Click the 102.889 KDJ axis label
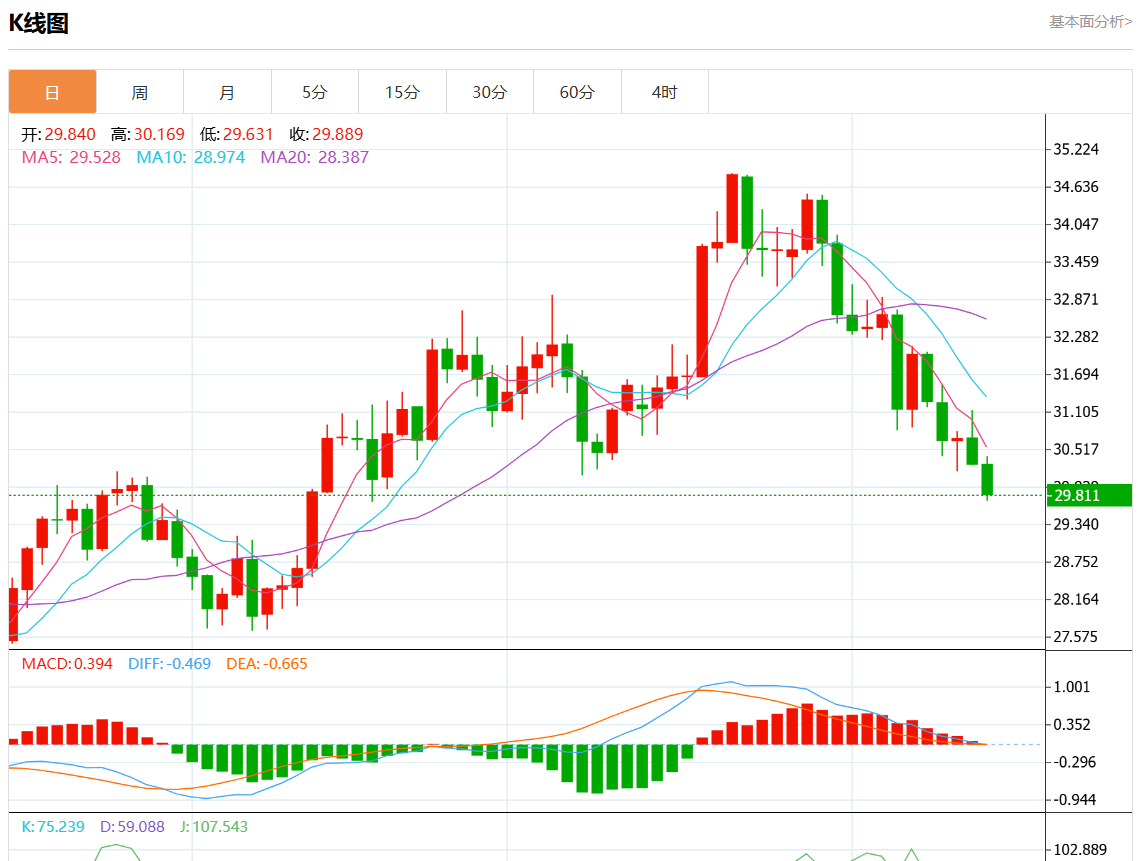 [1079, 850]
